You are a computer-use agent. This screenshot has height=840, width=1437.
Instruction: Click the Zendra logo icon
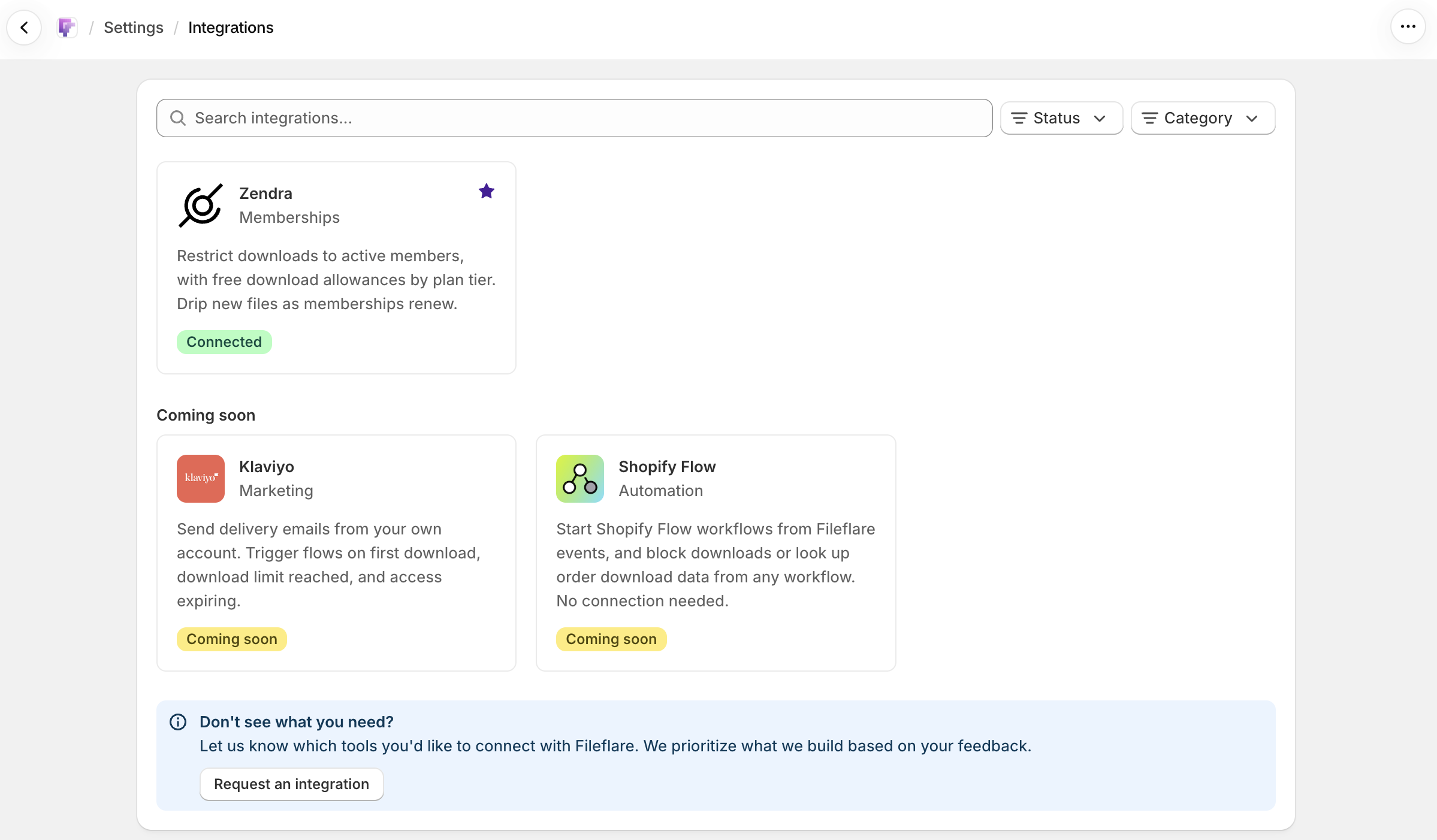[201, 206]
